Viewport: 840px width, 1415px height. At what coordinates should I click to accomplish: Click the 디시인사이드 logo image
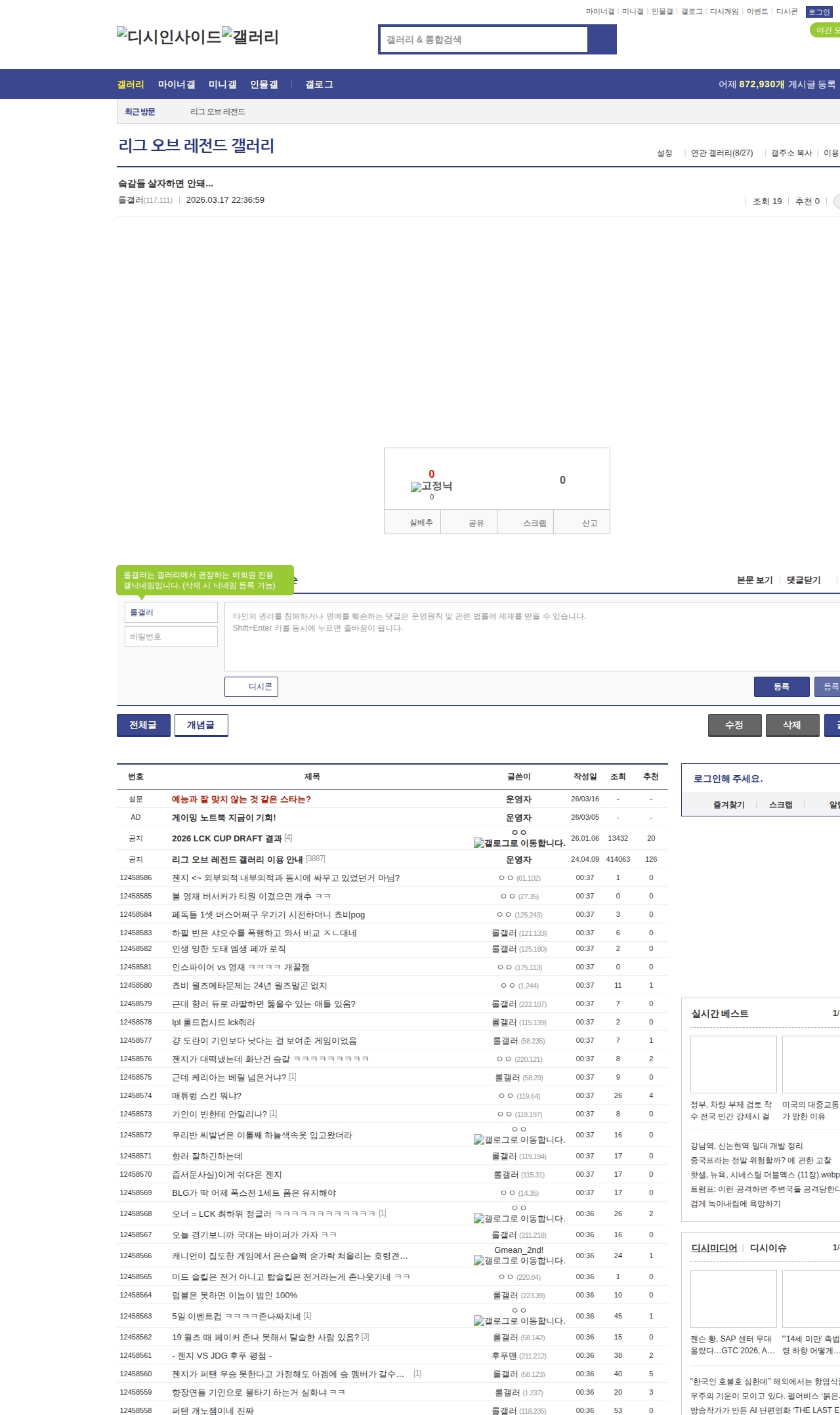pos(169,37)
